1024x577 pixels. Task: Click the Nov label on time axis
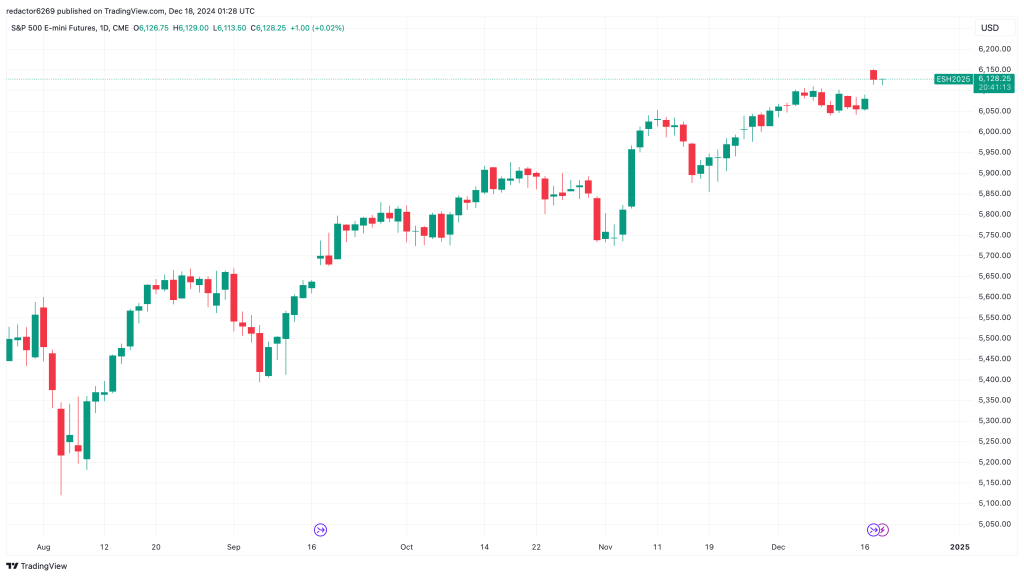604,548
